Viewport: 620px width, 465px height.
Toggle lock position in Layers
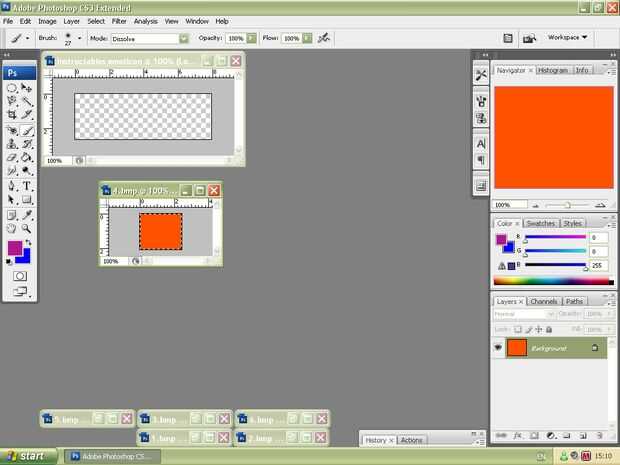point(539,329)
